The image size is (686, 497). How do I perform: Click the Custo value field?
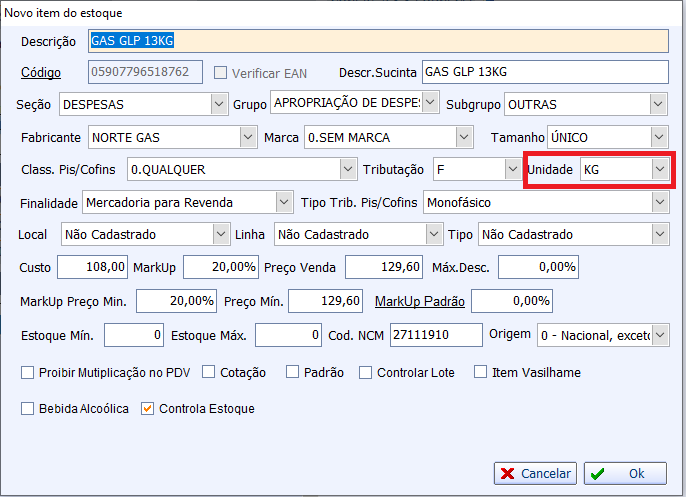(x=93, y=267)
